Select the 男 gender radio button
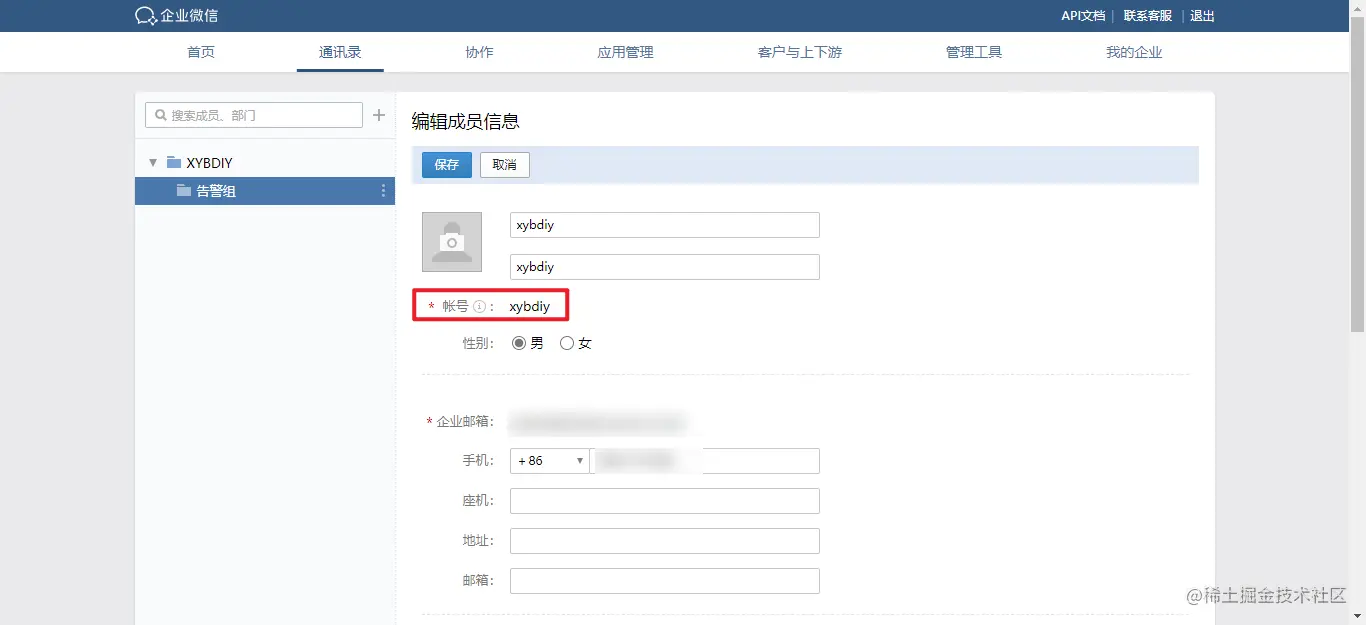 (x=519, y=343)
